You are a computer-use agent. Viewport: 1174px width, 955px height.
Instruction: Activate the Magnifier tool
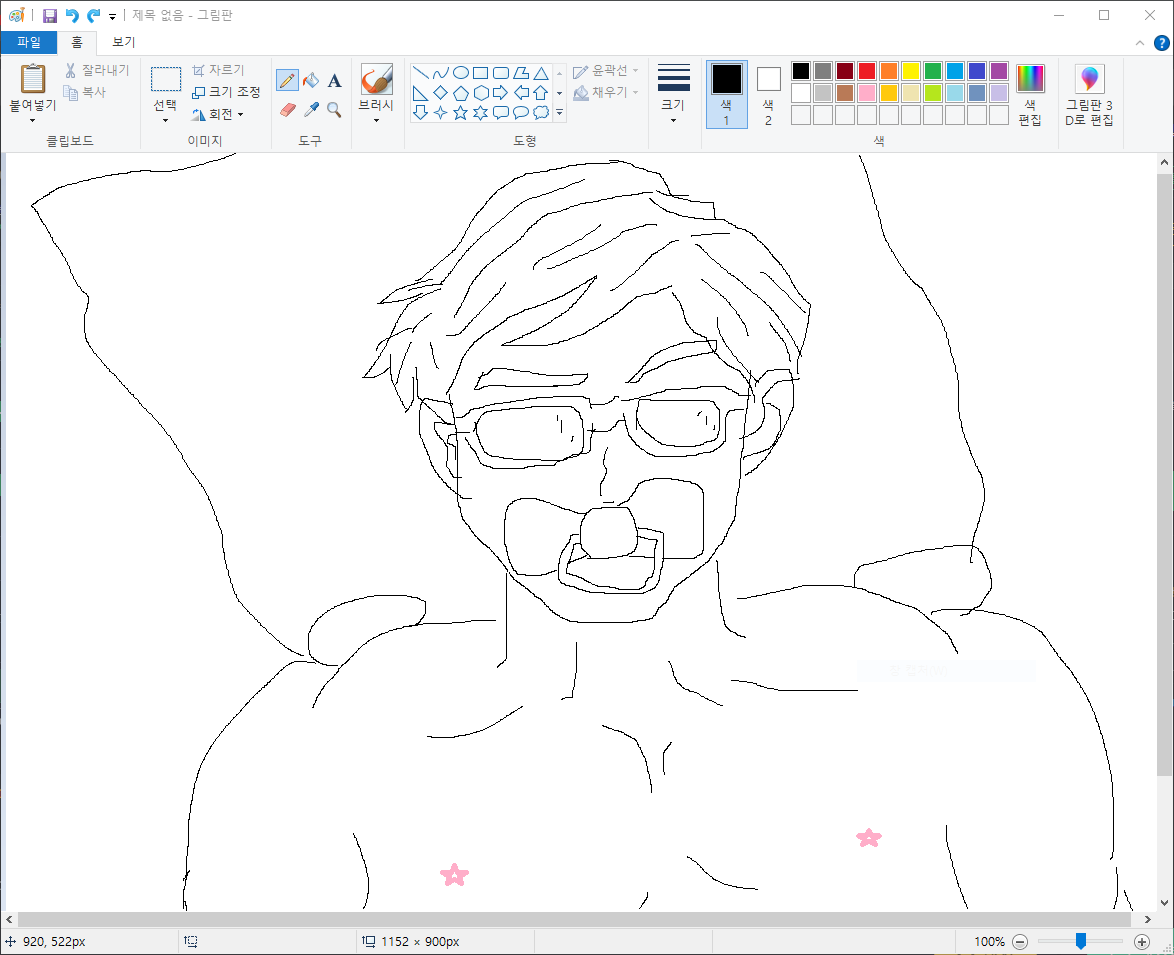coord(334,109)
